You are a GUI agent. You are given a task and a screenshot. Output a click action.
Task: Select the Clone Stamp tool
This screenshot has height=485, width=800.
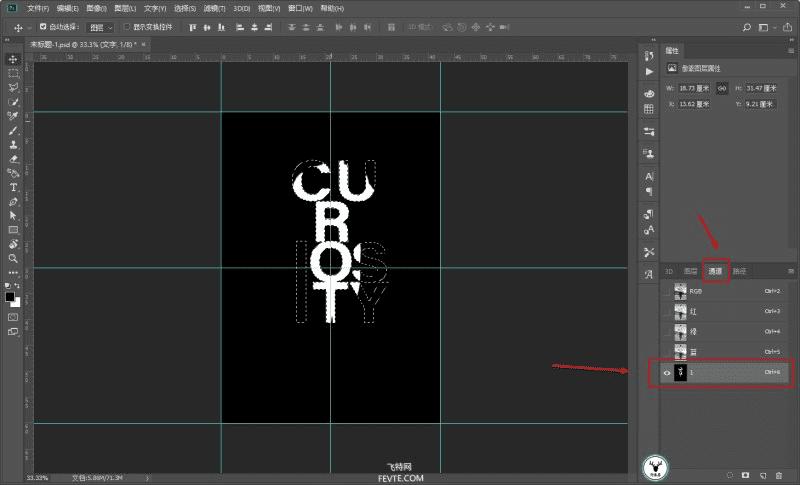click(x=13, y=145)
